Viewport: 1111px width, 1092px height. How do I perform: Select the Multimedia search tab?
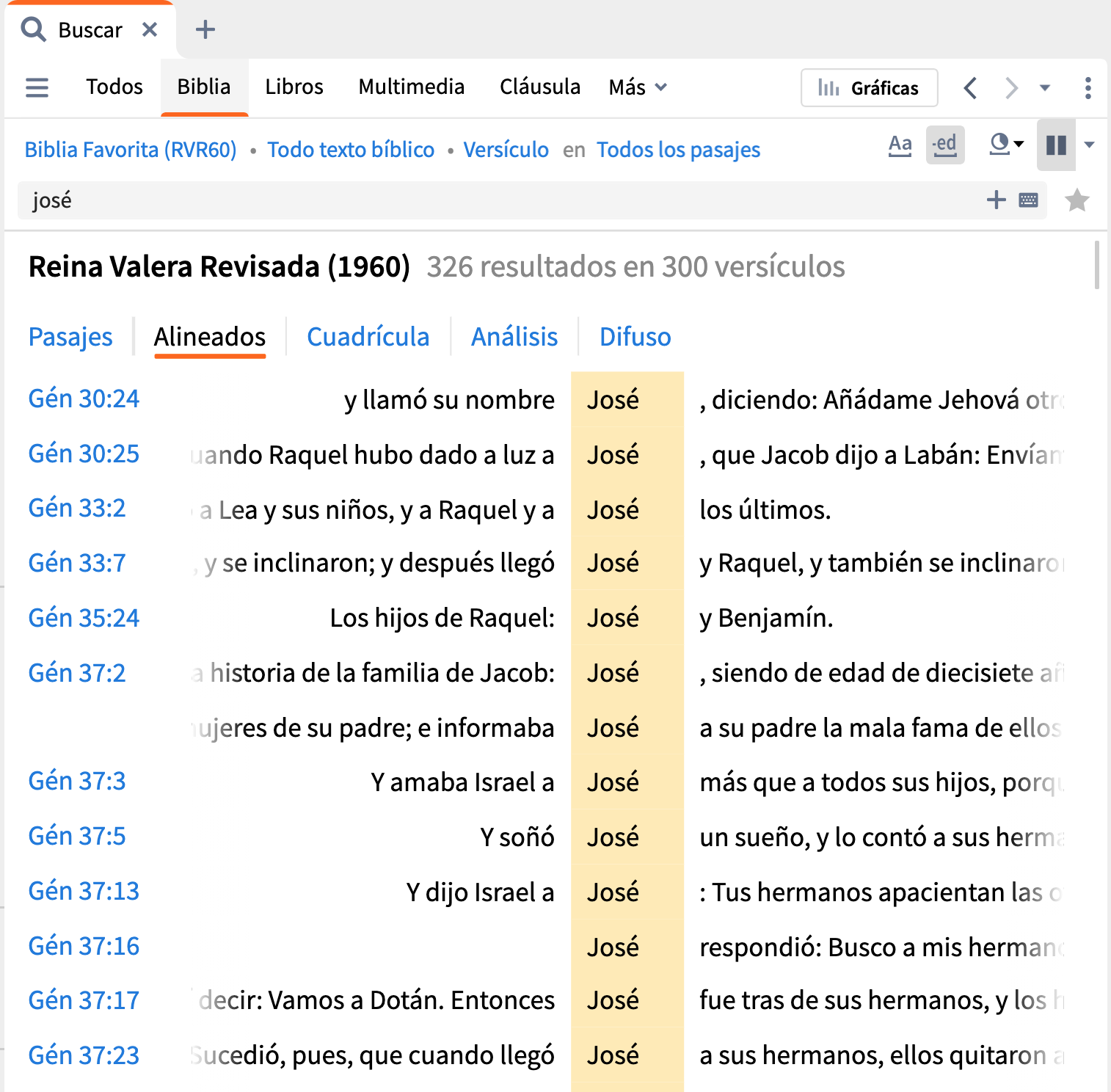(412, 87)
